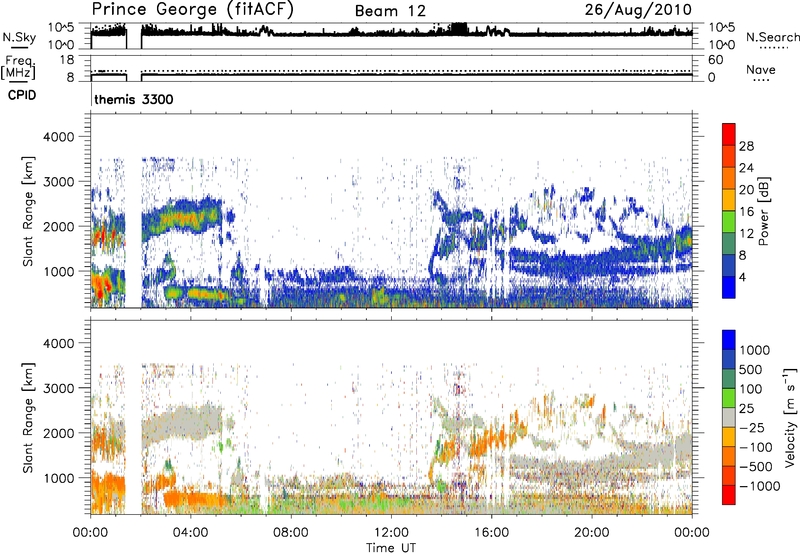
Task: Click the 'themis 3300' control program text
Action: (x=134, y=99)
